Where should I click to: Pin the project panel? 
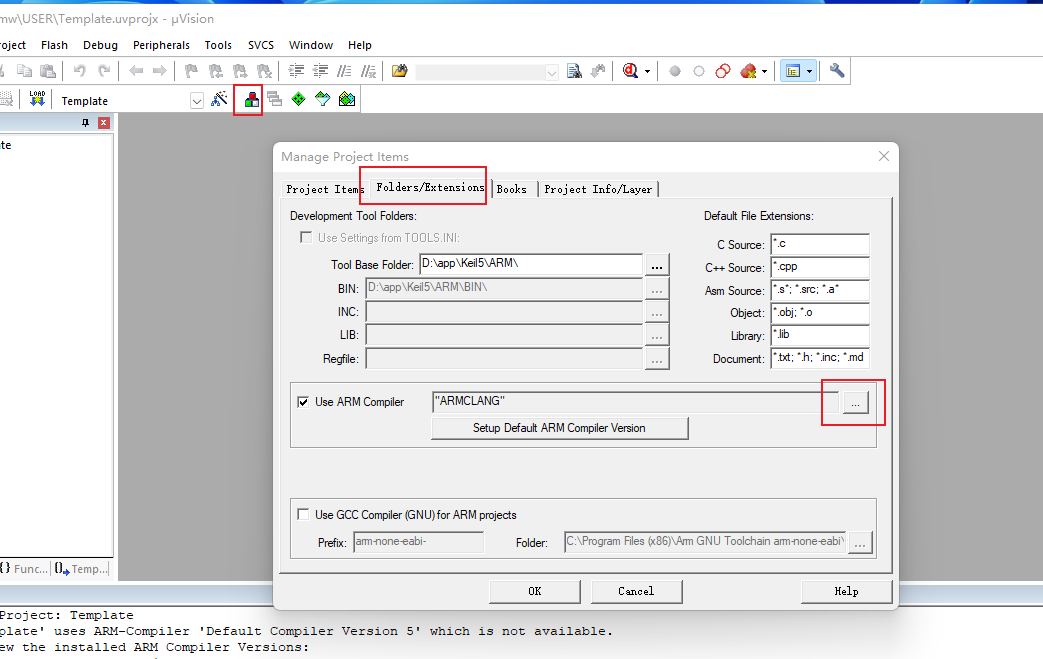85,122
